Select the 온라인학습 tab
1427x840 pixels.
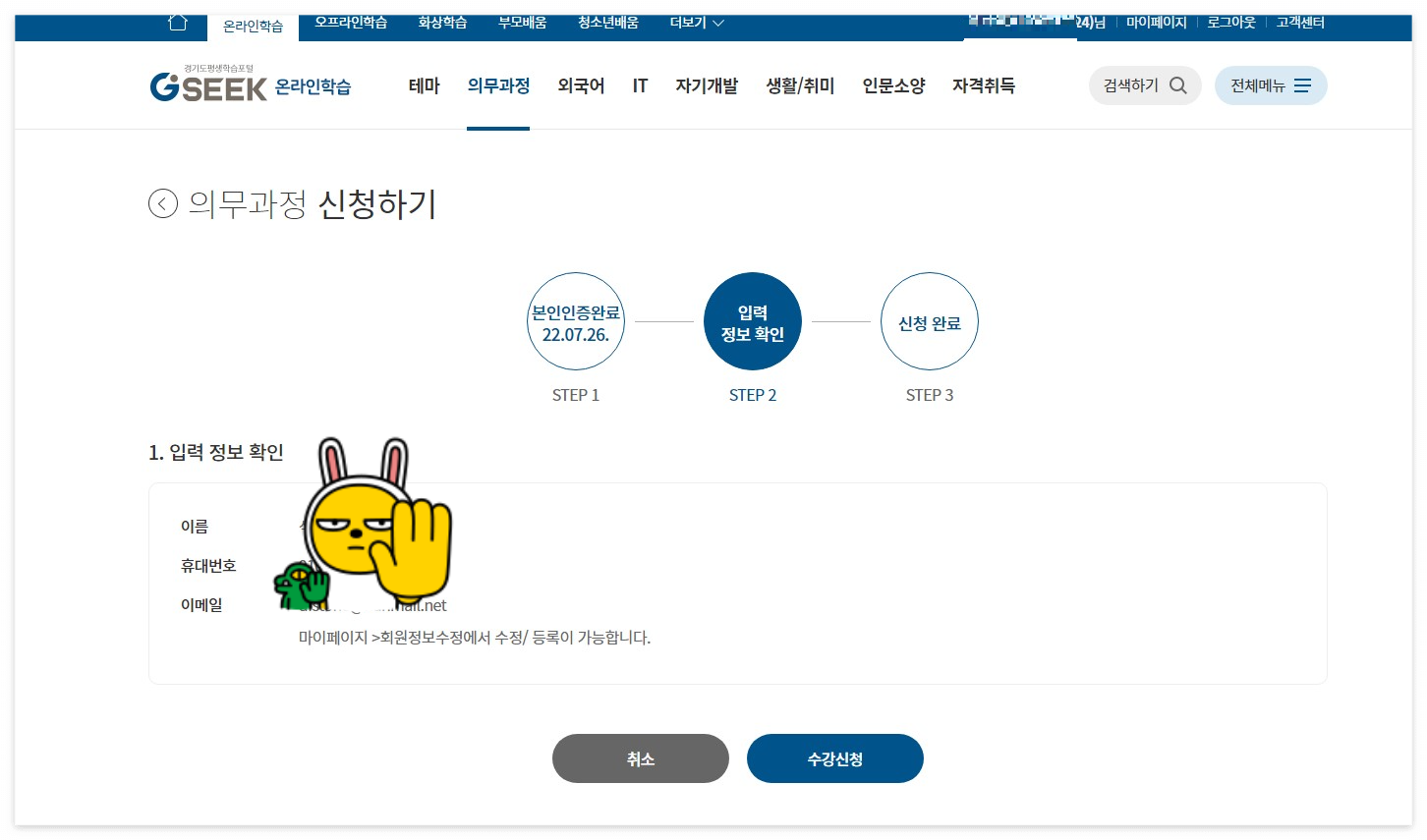tap(253, 27)
